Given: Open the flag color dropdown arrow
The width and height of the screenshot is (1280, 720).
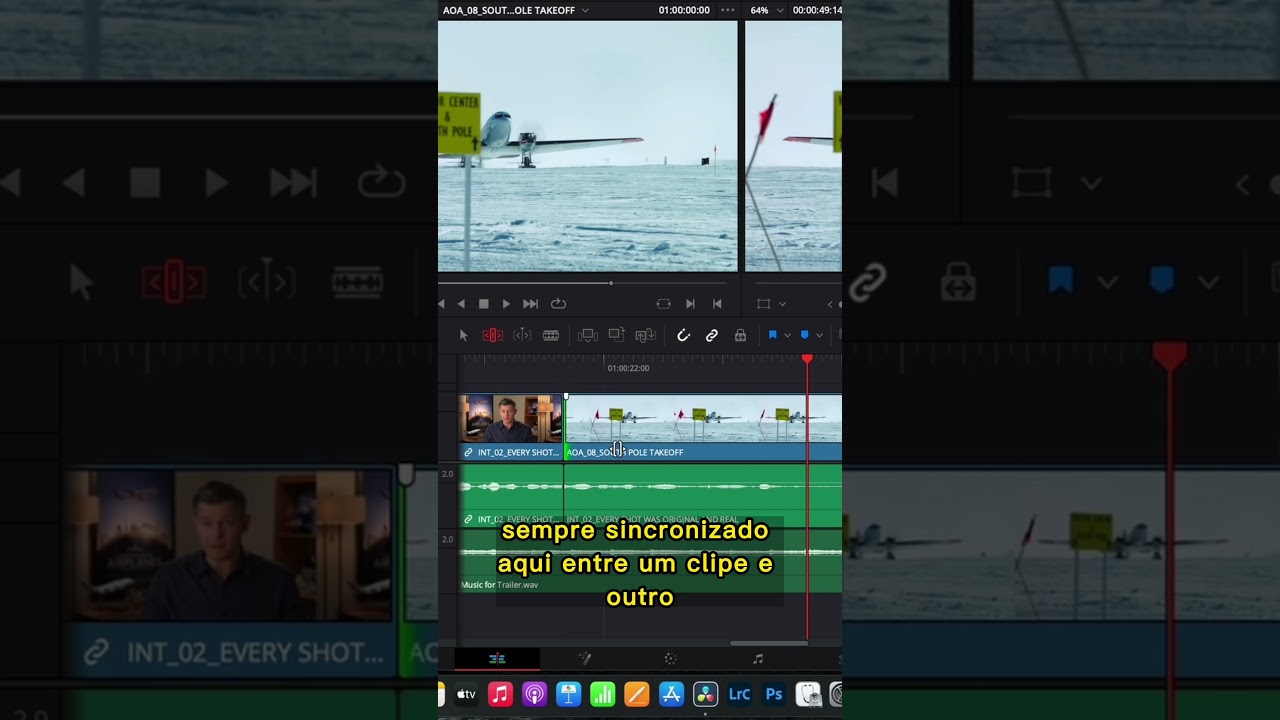Looking at the screenshot, I should 787,335.
